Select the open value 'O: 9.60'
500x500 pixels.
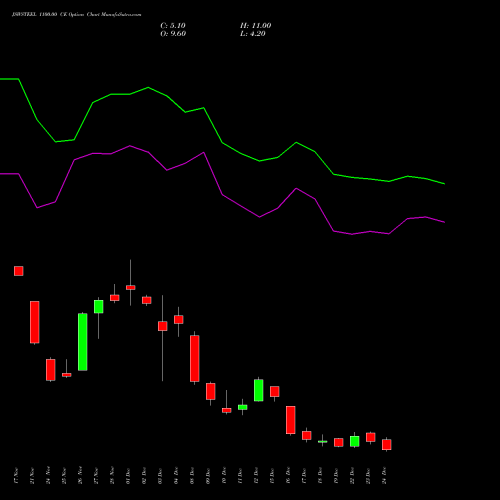[173, 34]
